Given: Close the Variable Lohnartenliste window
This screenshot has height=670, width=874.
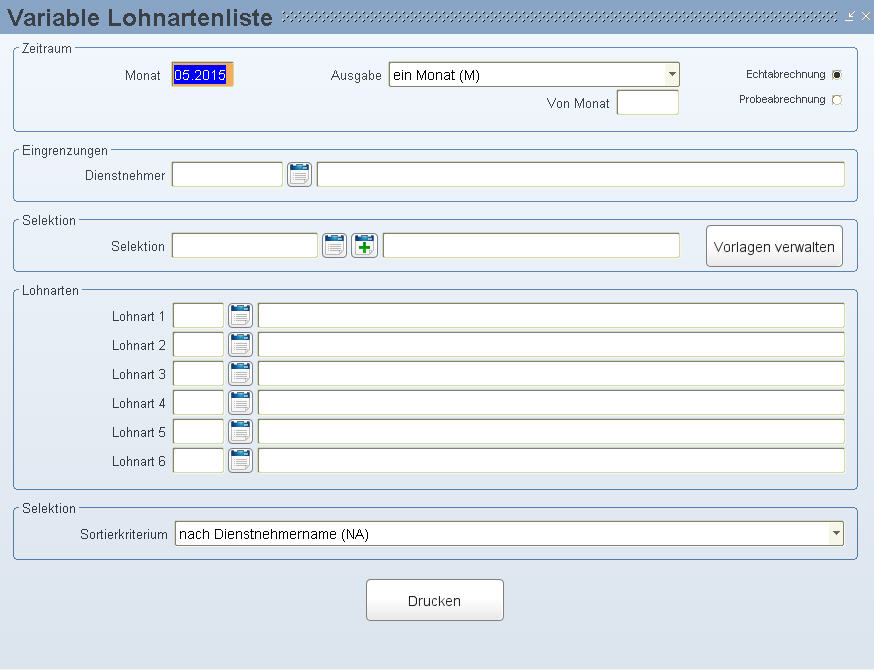Looking at the screenshot, I should click(x=865, y=16).
